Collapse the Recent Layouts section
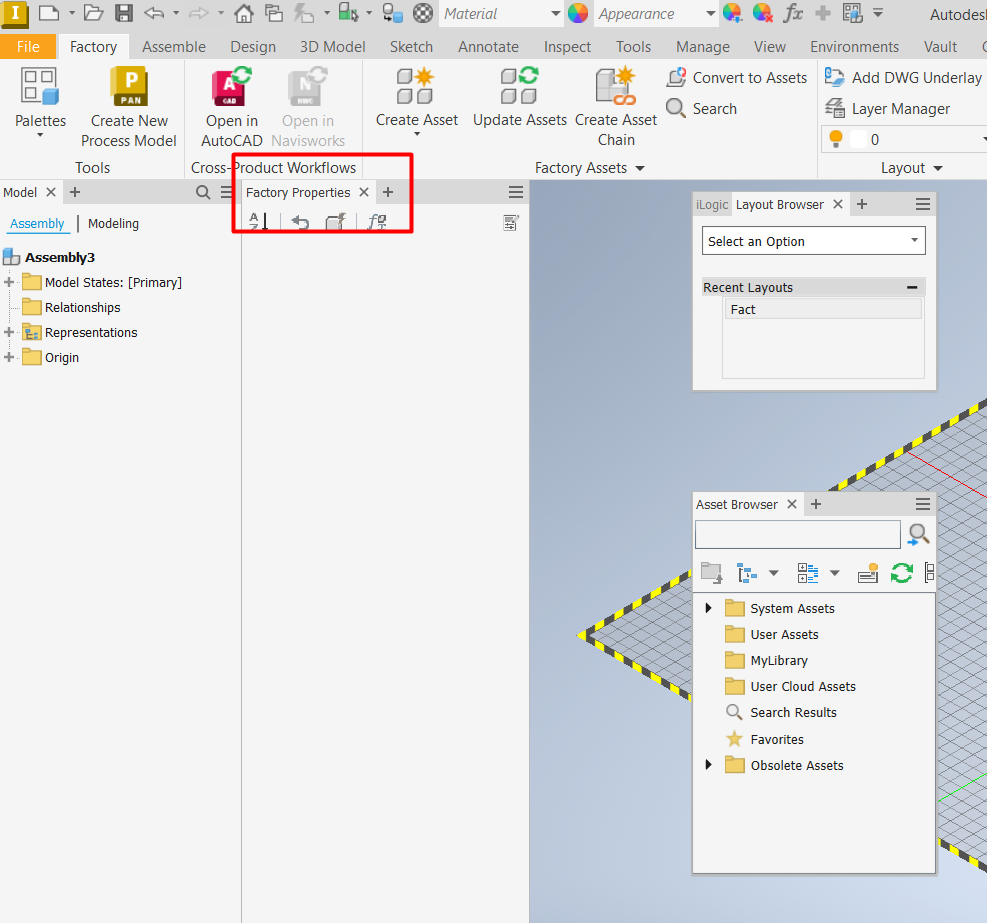The image size is (987, 923). (x=912, y=287)
